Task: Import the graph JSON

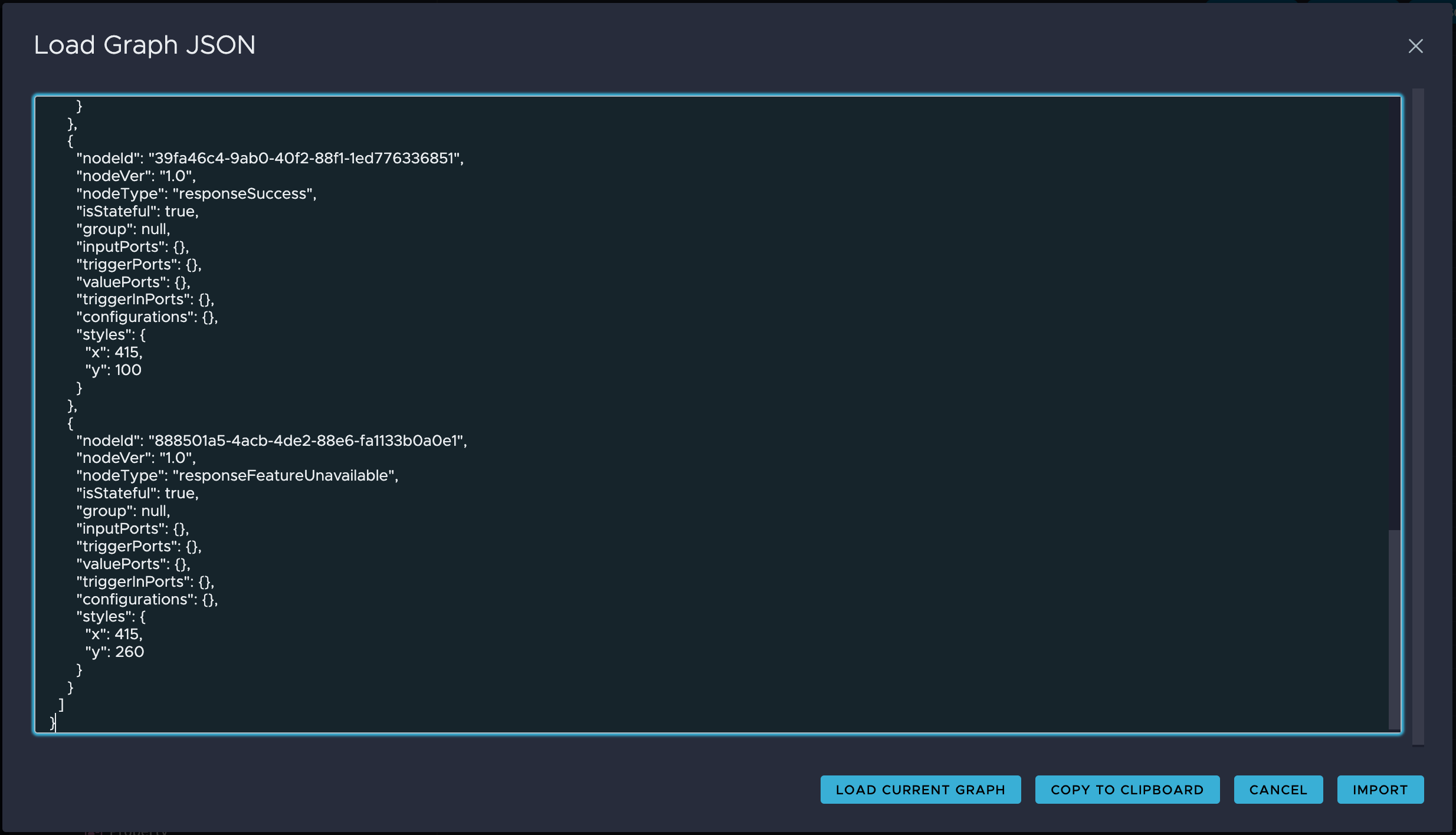Action: click(x=1380, y=790)
